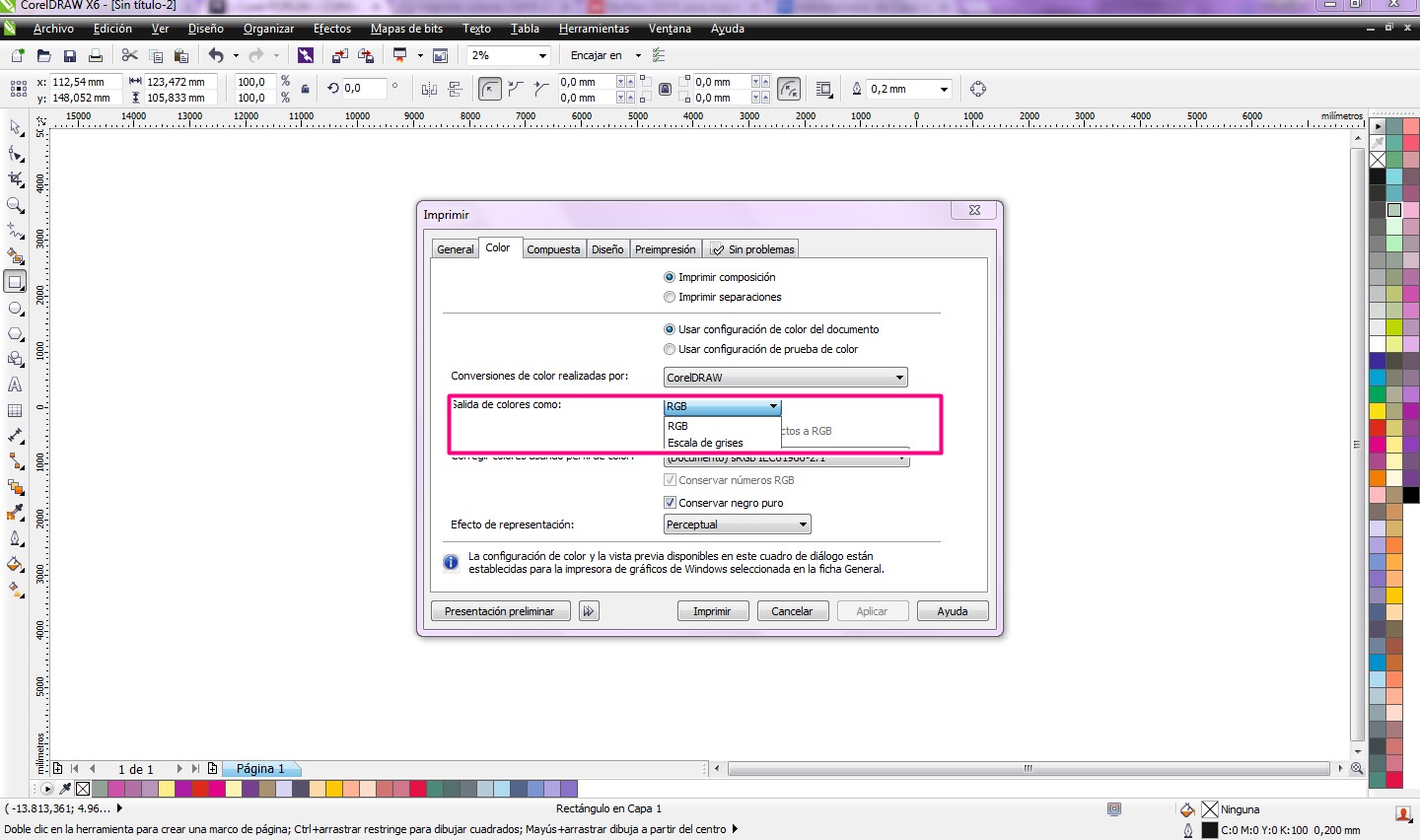Click the lock ratio padlock icon
Image resolution: width=1420 pixels, height=840 pixels.
[x=305, y=89]
